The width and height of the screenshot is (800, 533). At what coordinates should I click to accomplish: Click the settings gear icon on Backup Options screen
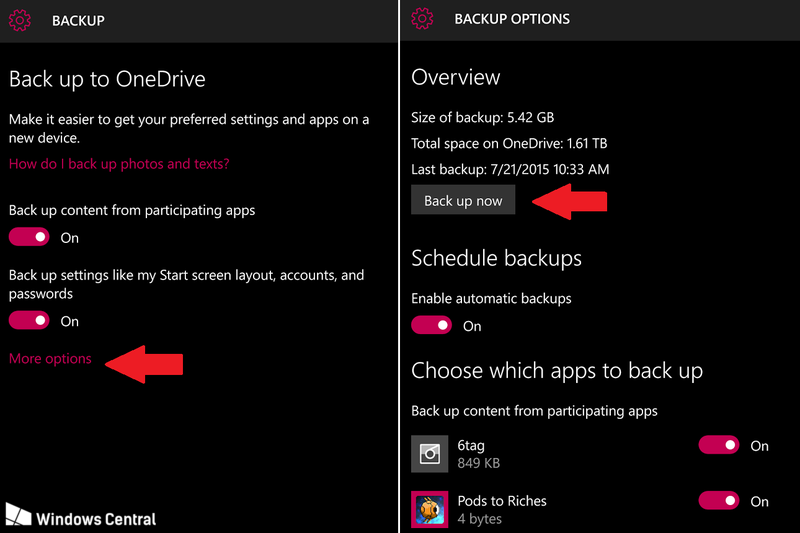point(422,19)
